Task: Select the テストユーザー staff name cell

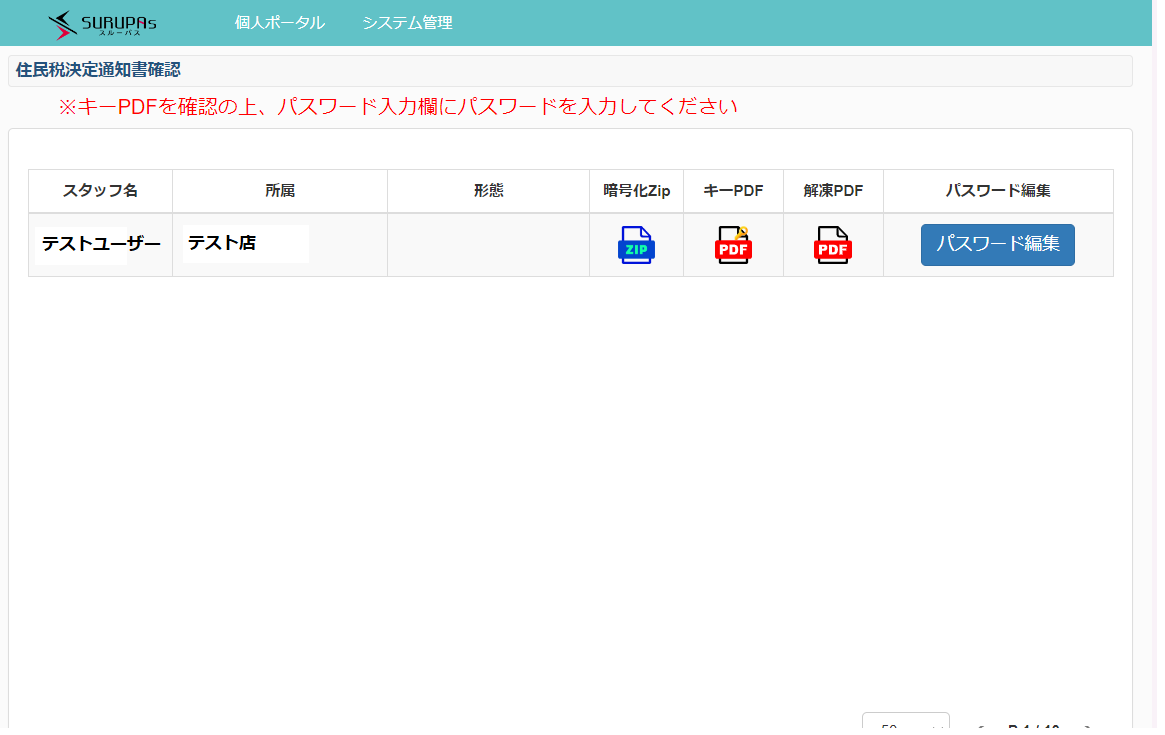Action: tap(101, 244)
